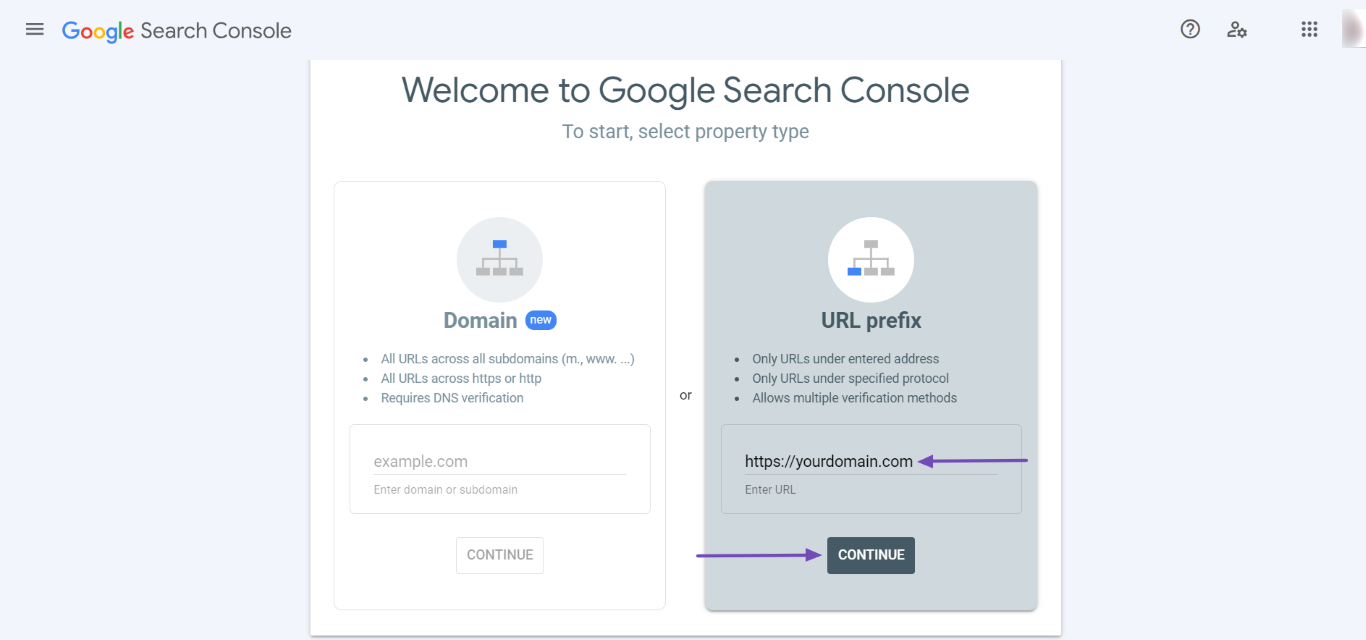Click the URL prefix card's sitemap icon
This screenshot has height=640, width=1366.
870,259
